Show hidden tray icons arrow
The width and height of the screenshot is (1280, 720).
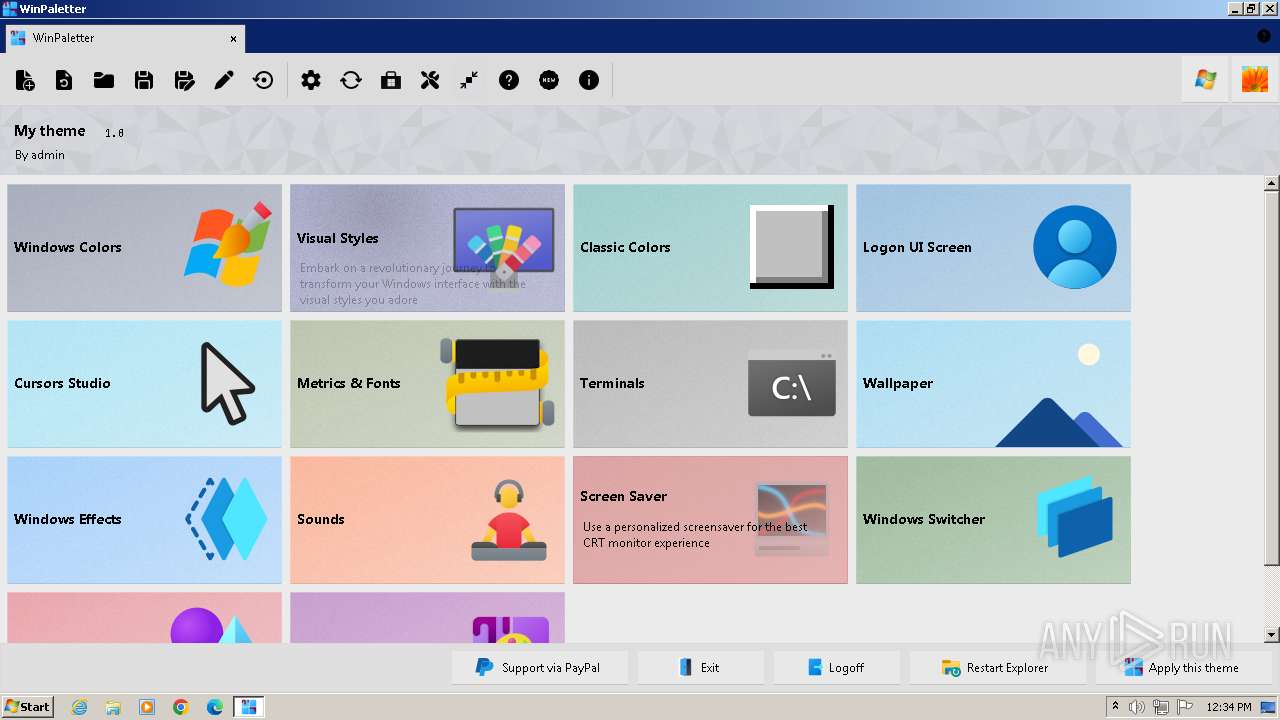1115,707
